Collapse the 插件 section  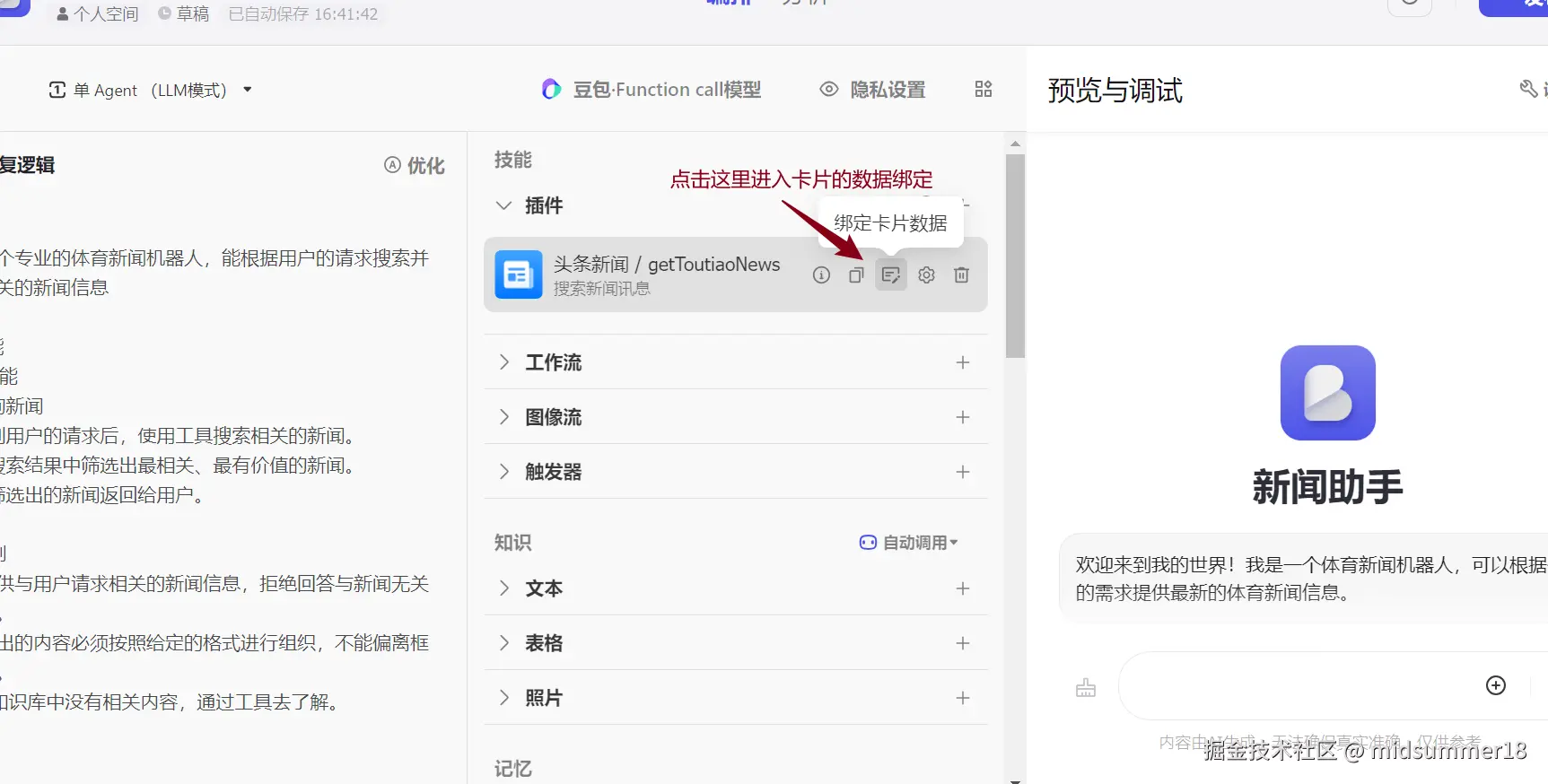(504, 205)
